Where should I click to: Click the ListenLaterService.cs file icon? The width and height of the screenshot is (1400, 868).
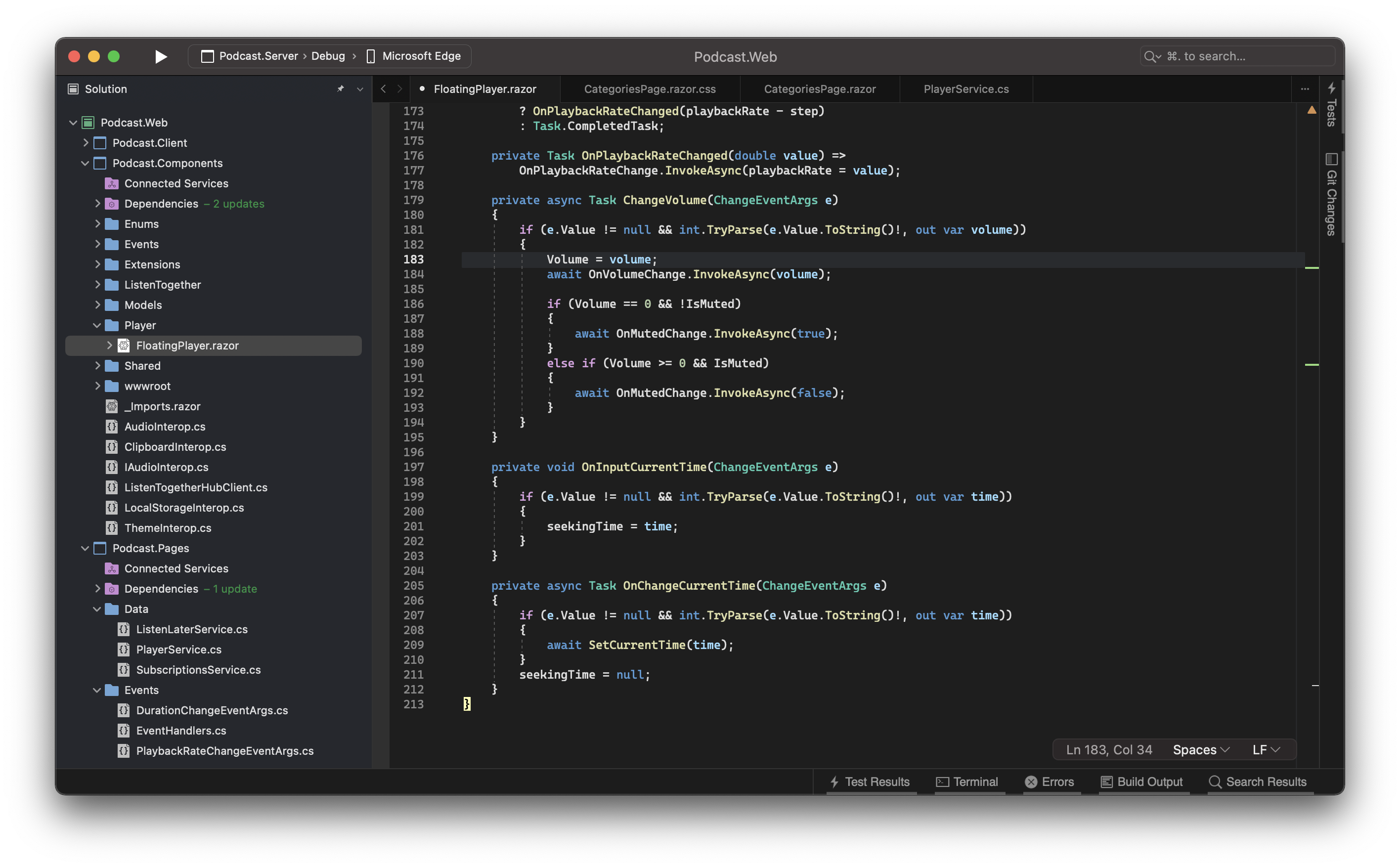click(124, 630)
